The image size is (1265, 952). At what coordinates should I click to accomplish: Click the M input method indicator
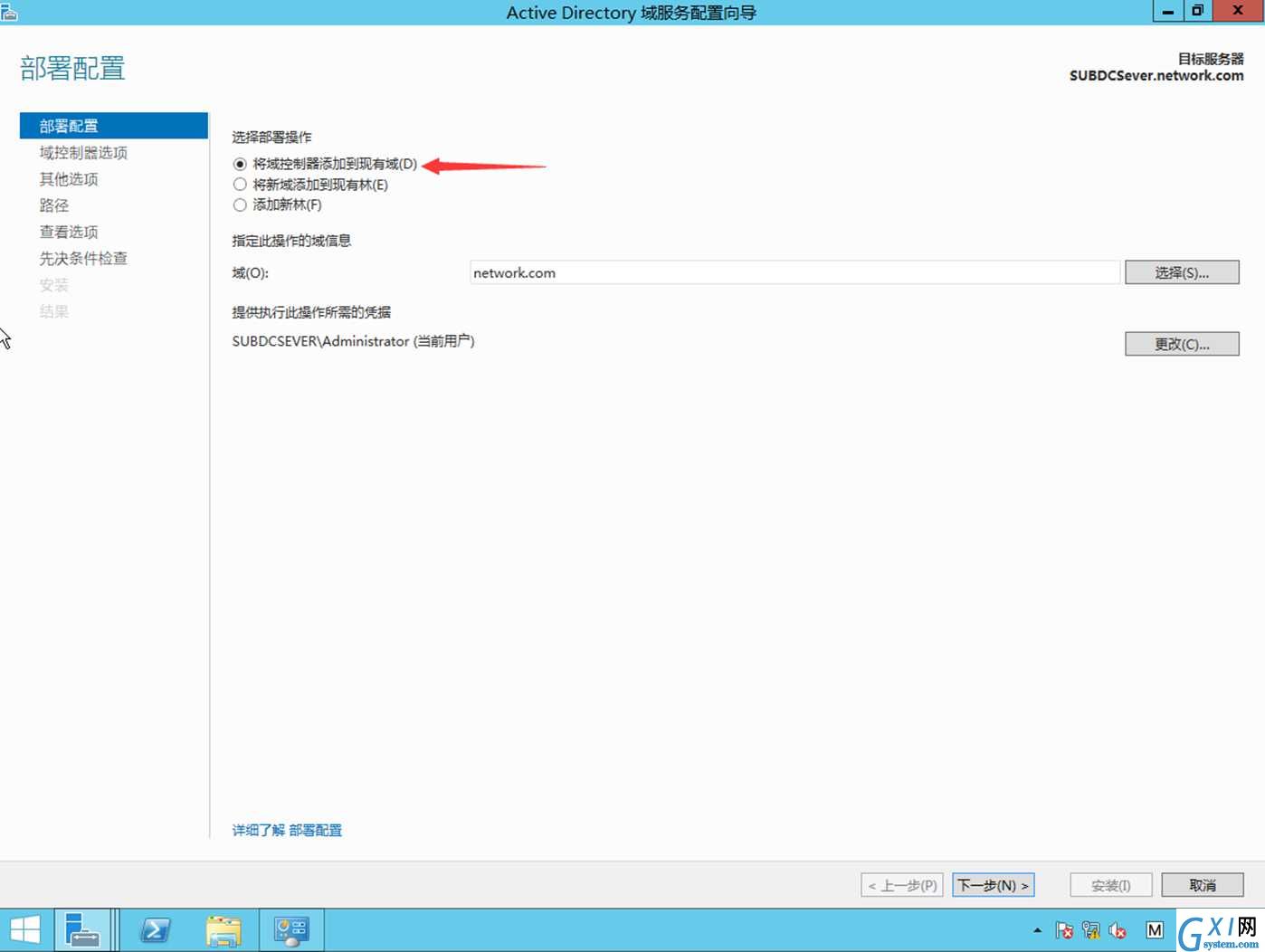pyautogui.click(x=1155, y=930)
